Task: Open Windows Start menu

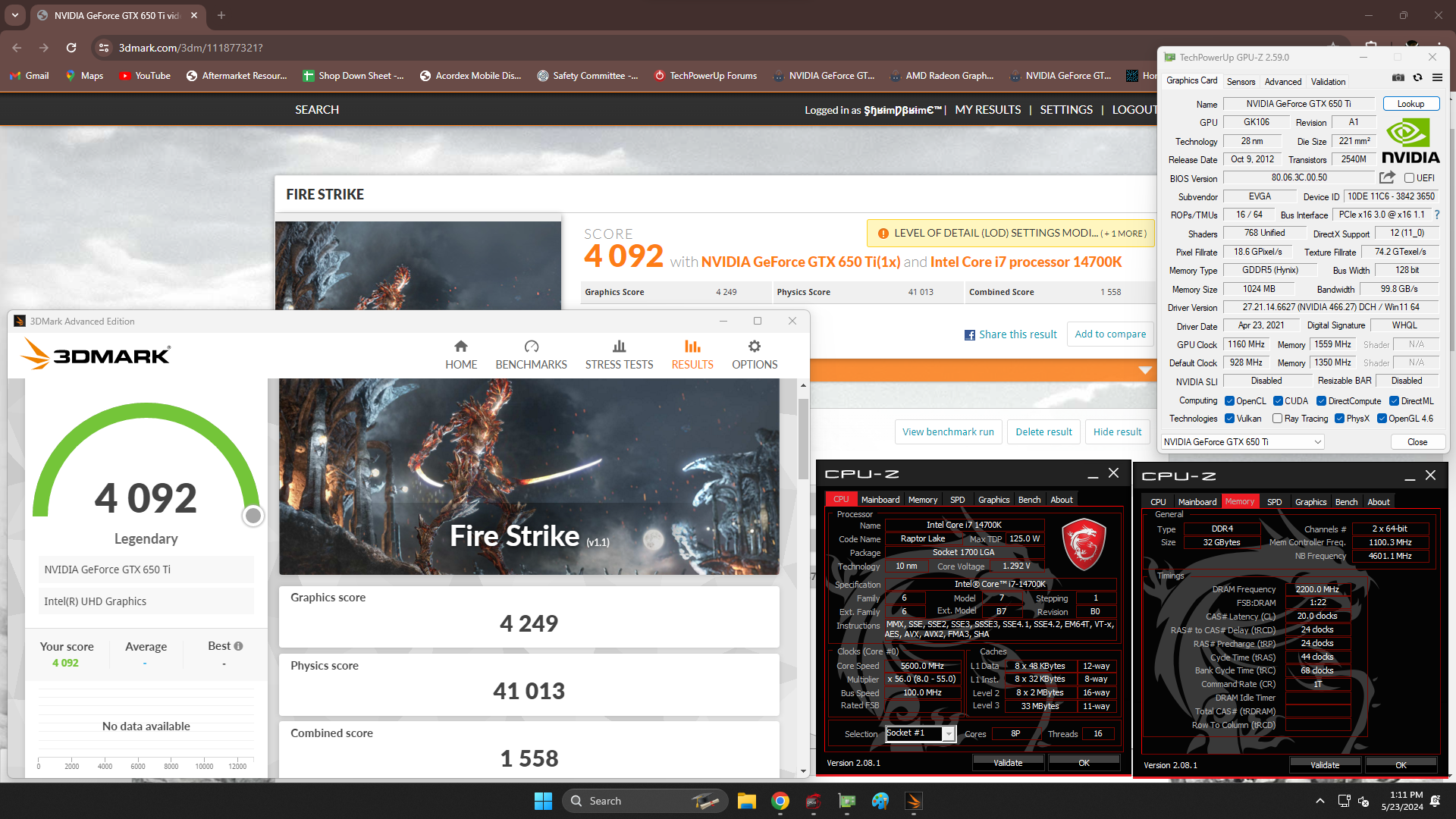Action: (543, 801)
